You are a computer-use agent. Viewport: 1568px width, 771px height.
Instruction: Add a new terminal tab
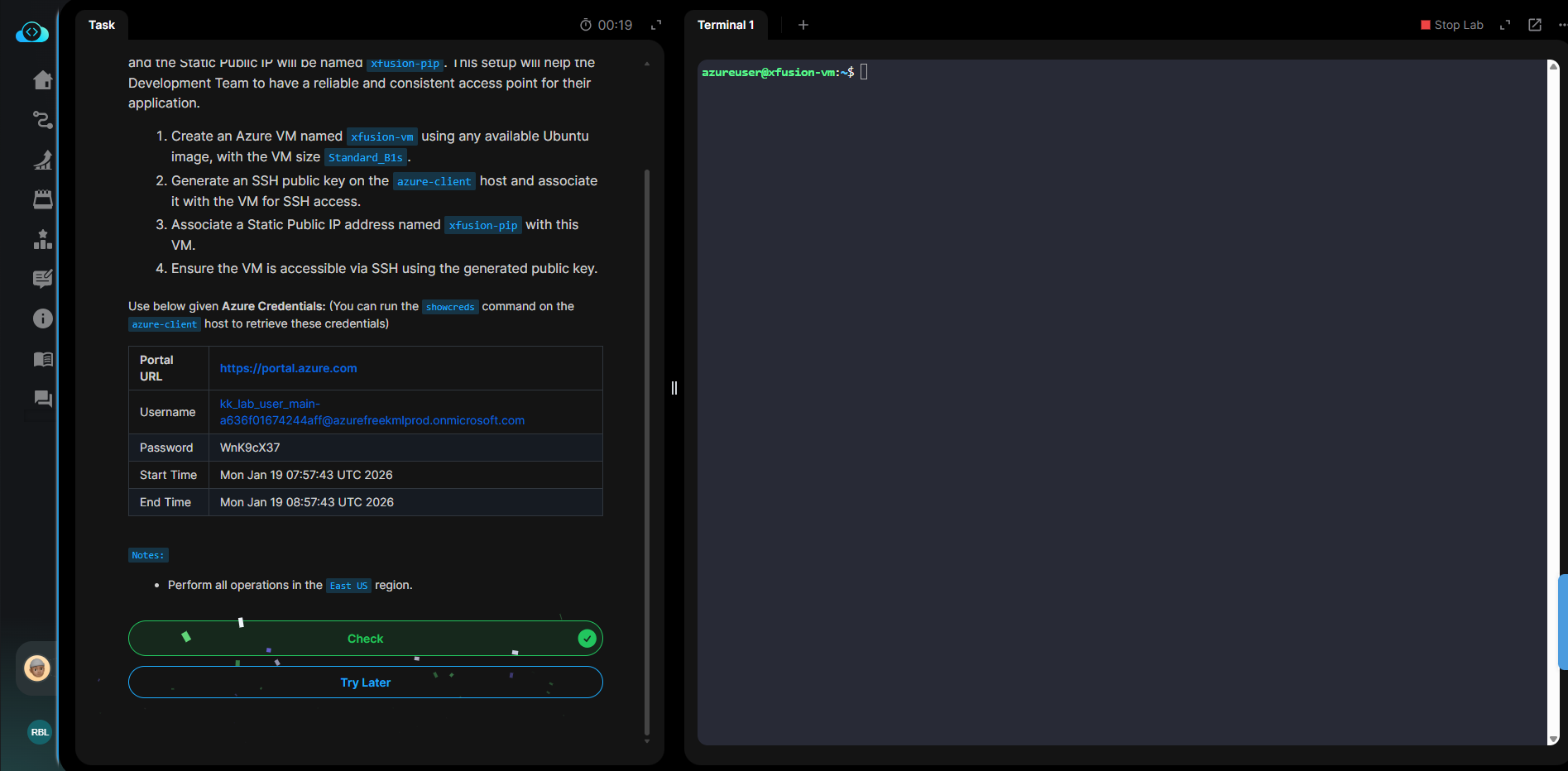pyautogui.click(x=803, y=25)
